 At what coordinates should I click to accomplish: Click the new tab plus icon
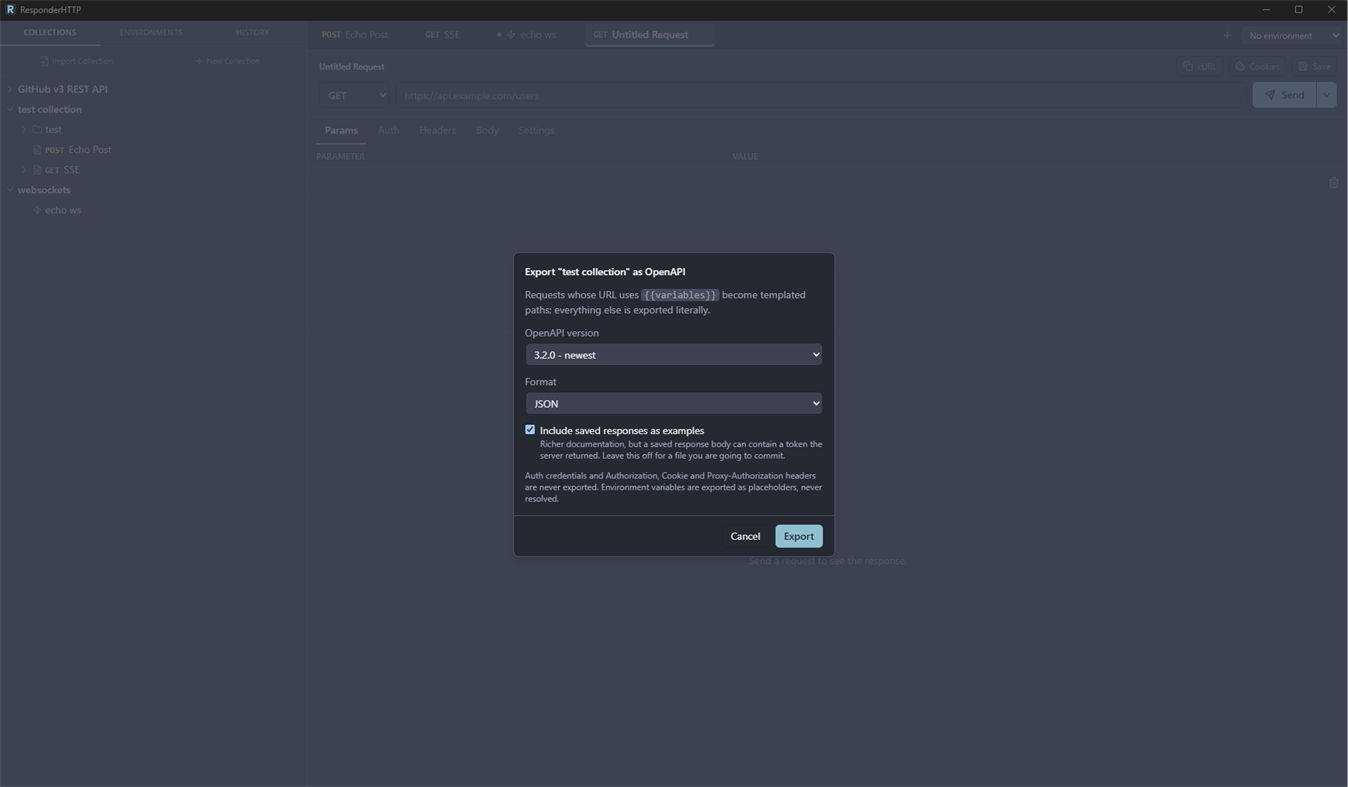[1227, 35]
